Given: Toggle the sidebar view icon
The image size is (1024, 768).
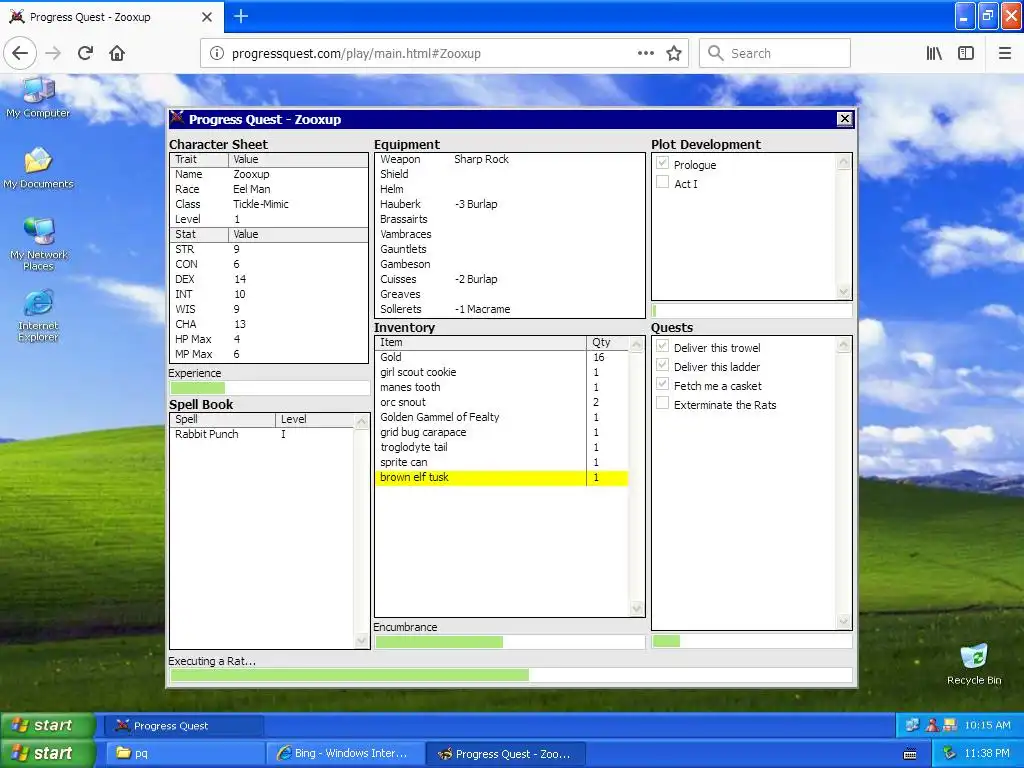Looking at the screenshot, I should (x=966, y=54).
